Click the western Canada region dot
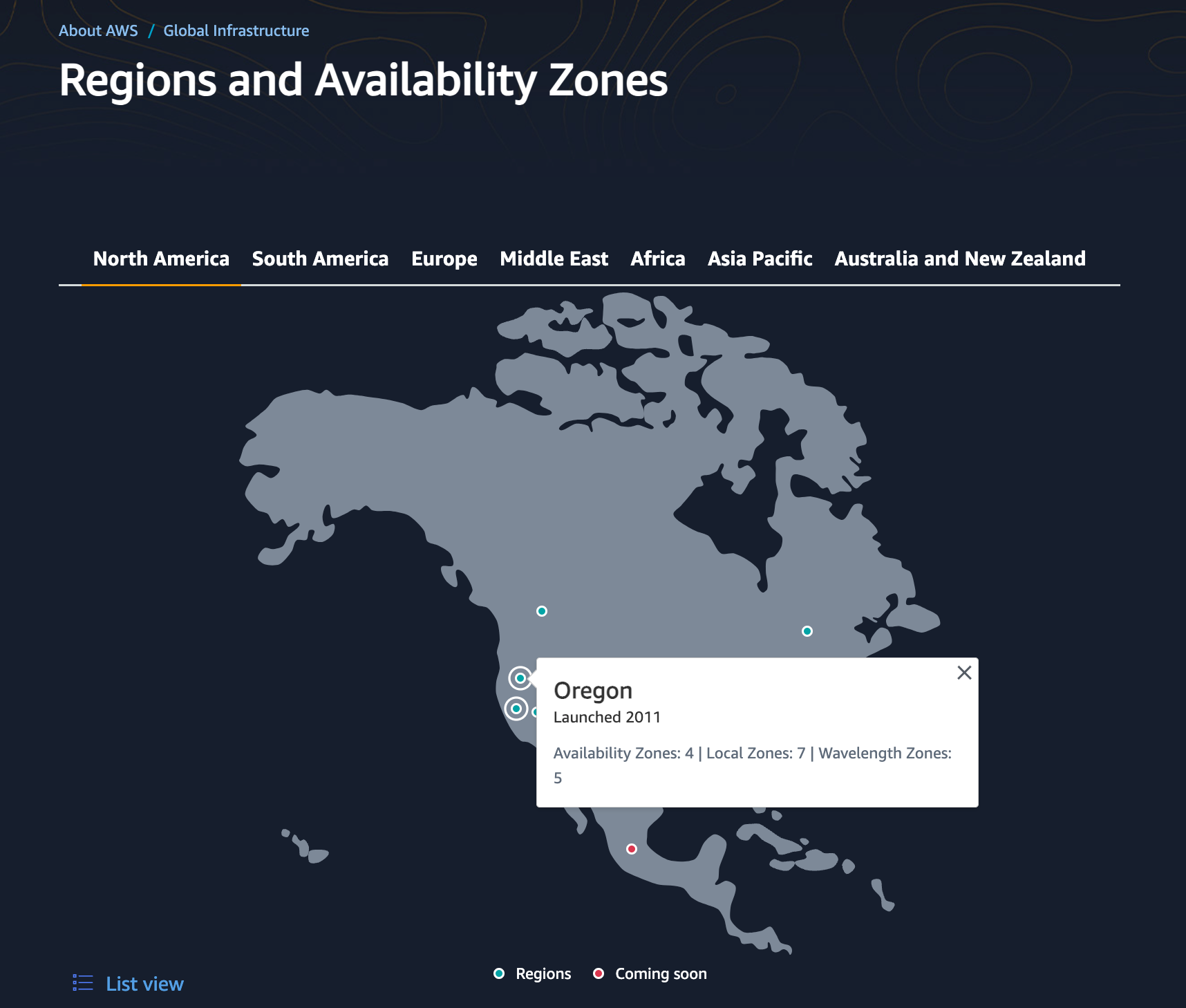This screenshot has height=1008, width=1186. click(542, 611)
